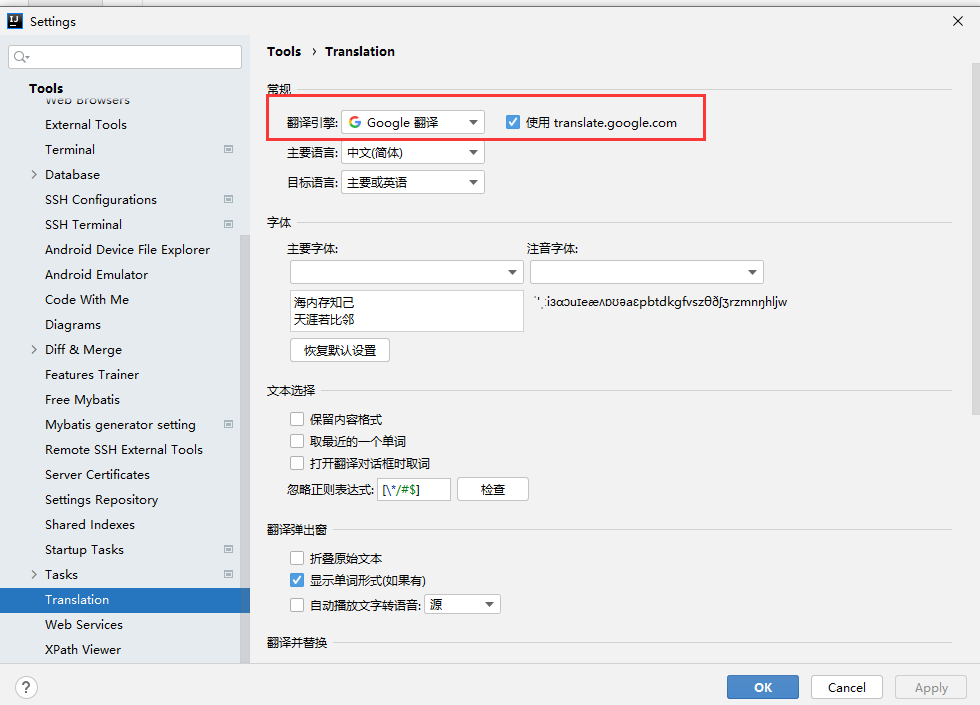Screen dimensions: 980x705
Task: Click the 忽略正则表达式 input field
Action: click(x=413, y=489)
